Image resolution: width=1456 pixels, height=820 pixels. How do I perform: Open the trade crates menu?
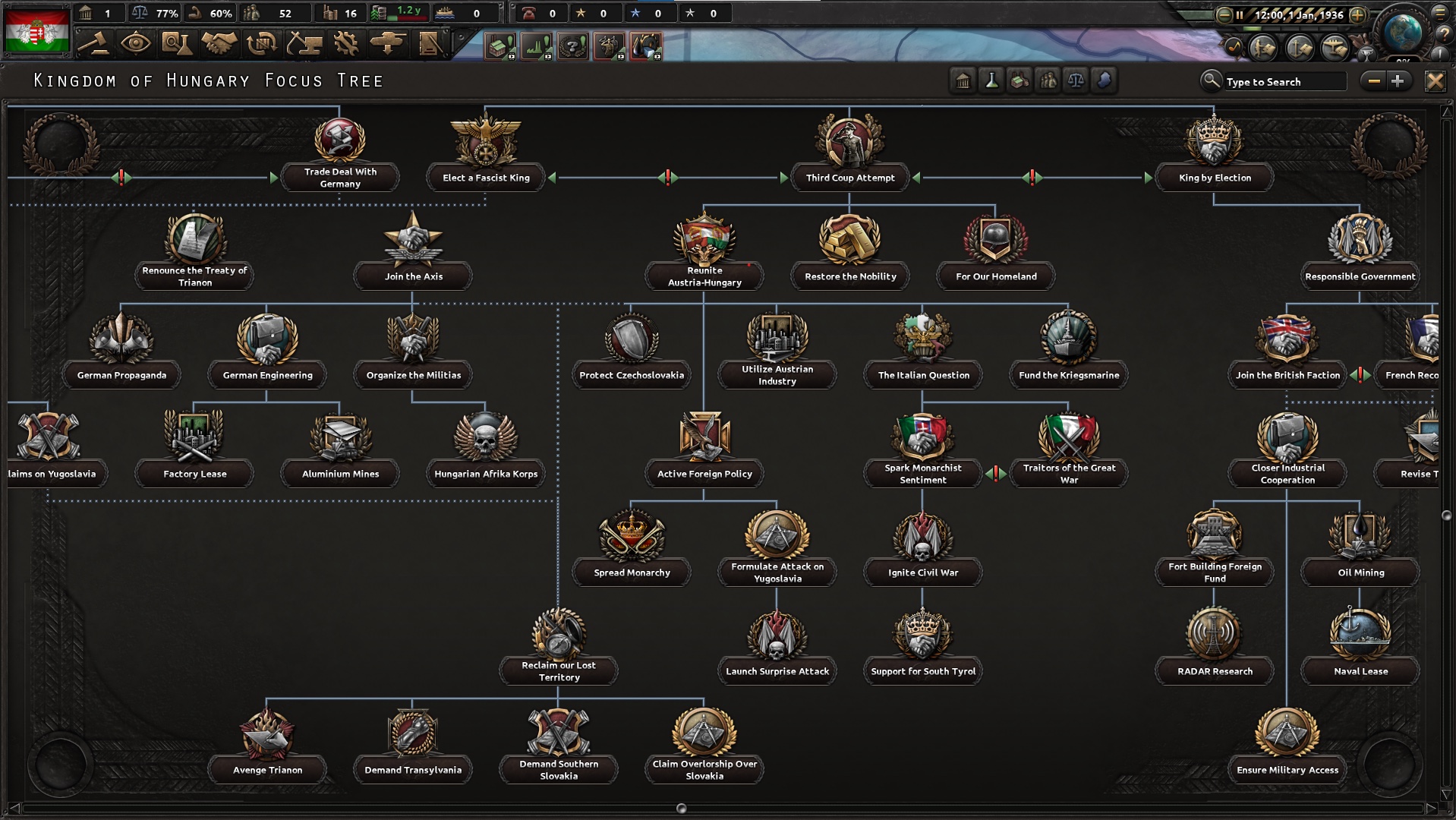[262, 43]
